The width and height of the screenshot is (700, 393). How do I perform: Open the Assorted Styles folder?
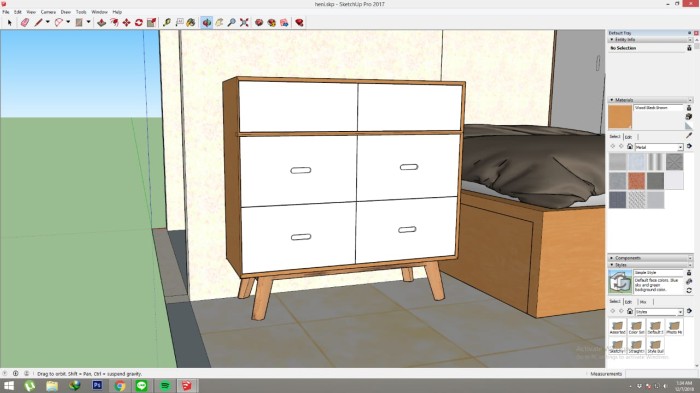pyautogui.click(x=617, y=327)
